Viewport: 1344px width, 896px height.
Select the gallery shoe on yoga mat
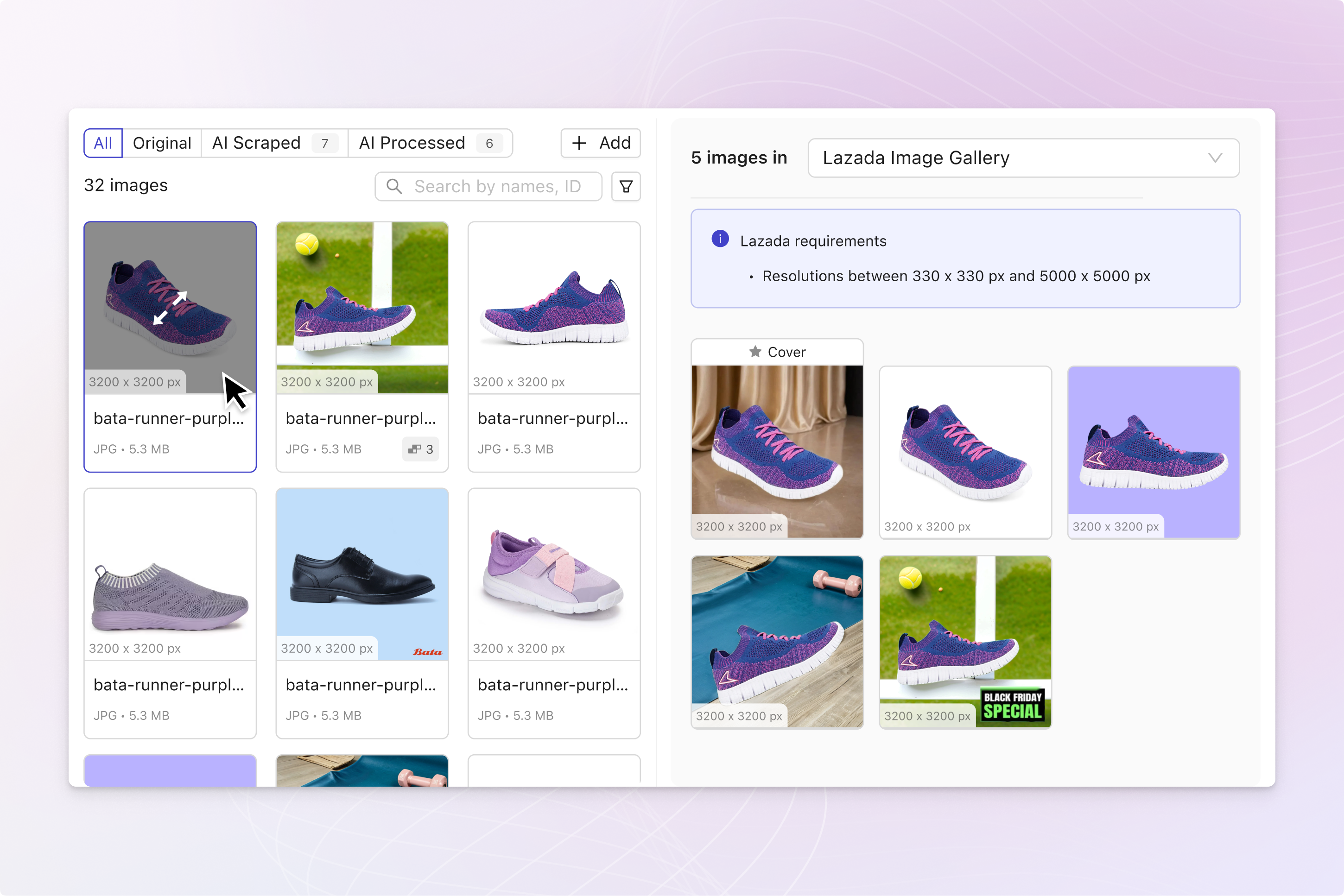[777, 642]
